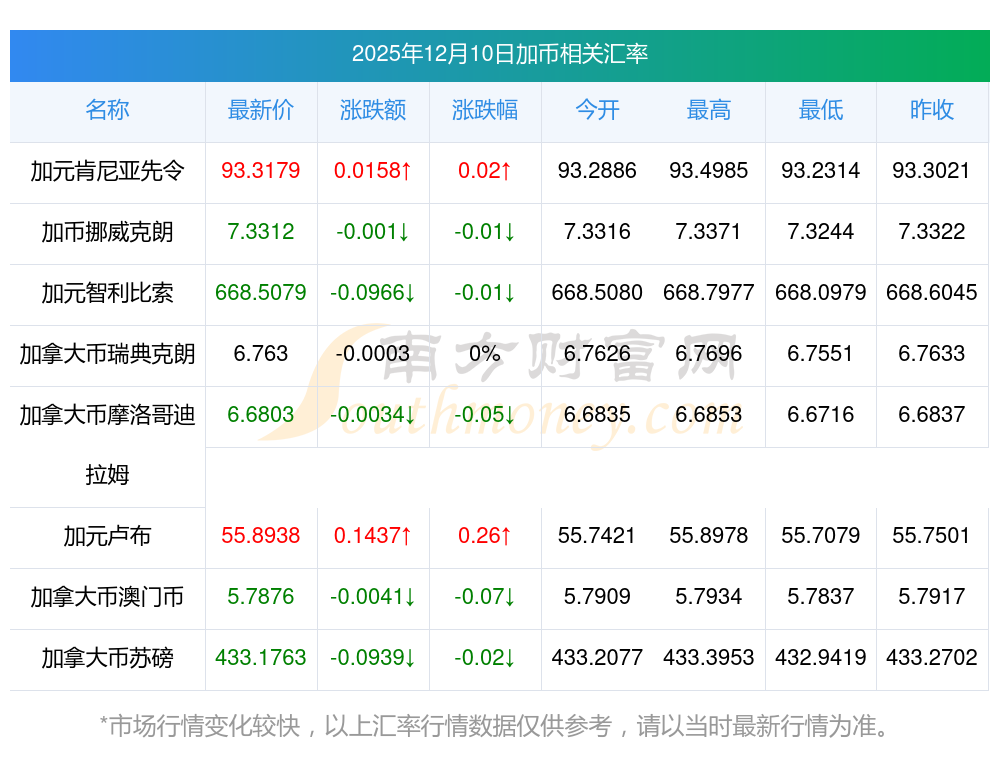Click latest price 7.3312
This screenshot has height=757, width=1000.
coord(261,232)
